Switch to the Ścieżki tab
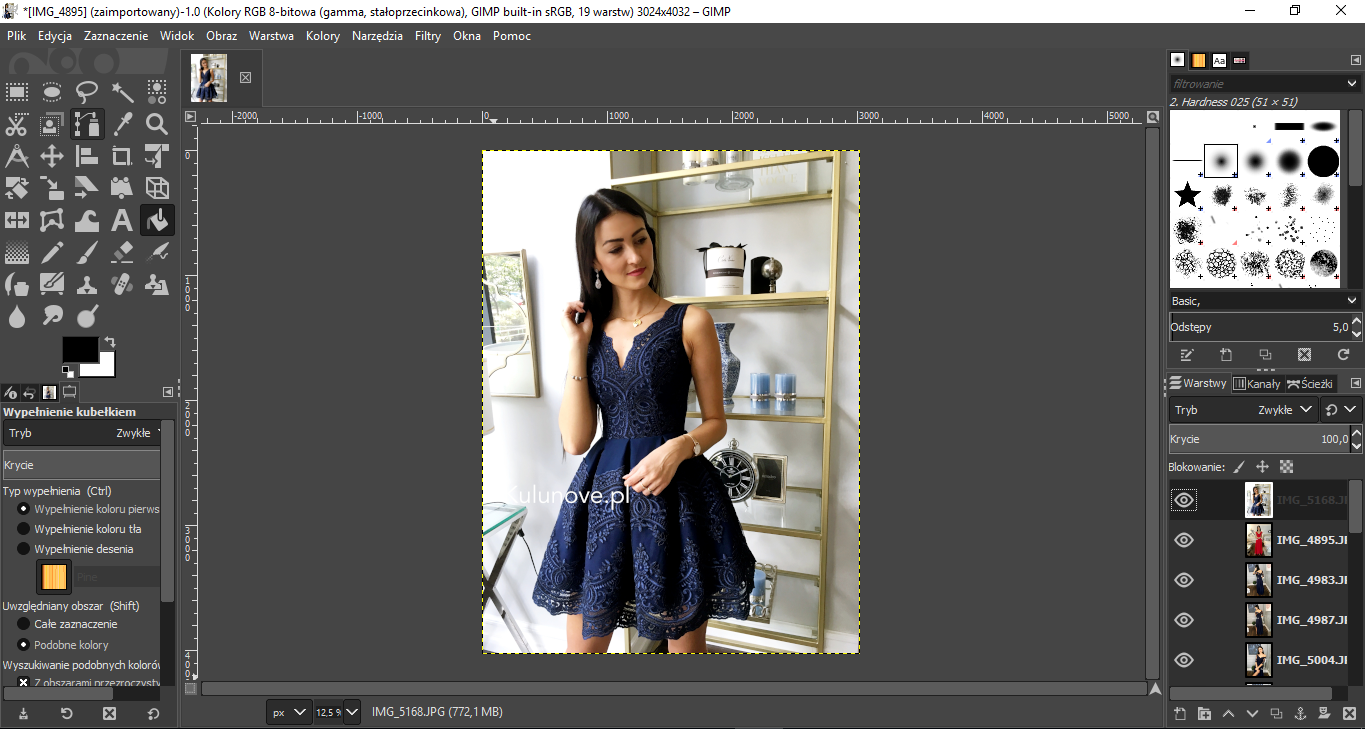Viewport: 1365px width, 729px height. (1309, 384)
